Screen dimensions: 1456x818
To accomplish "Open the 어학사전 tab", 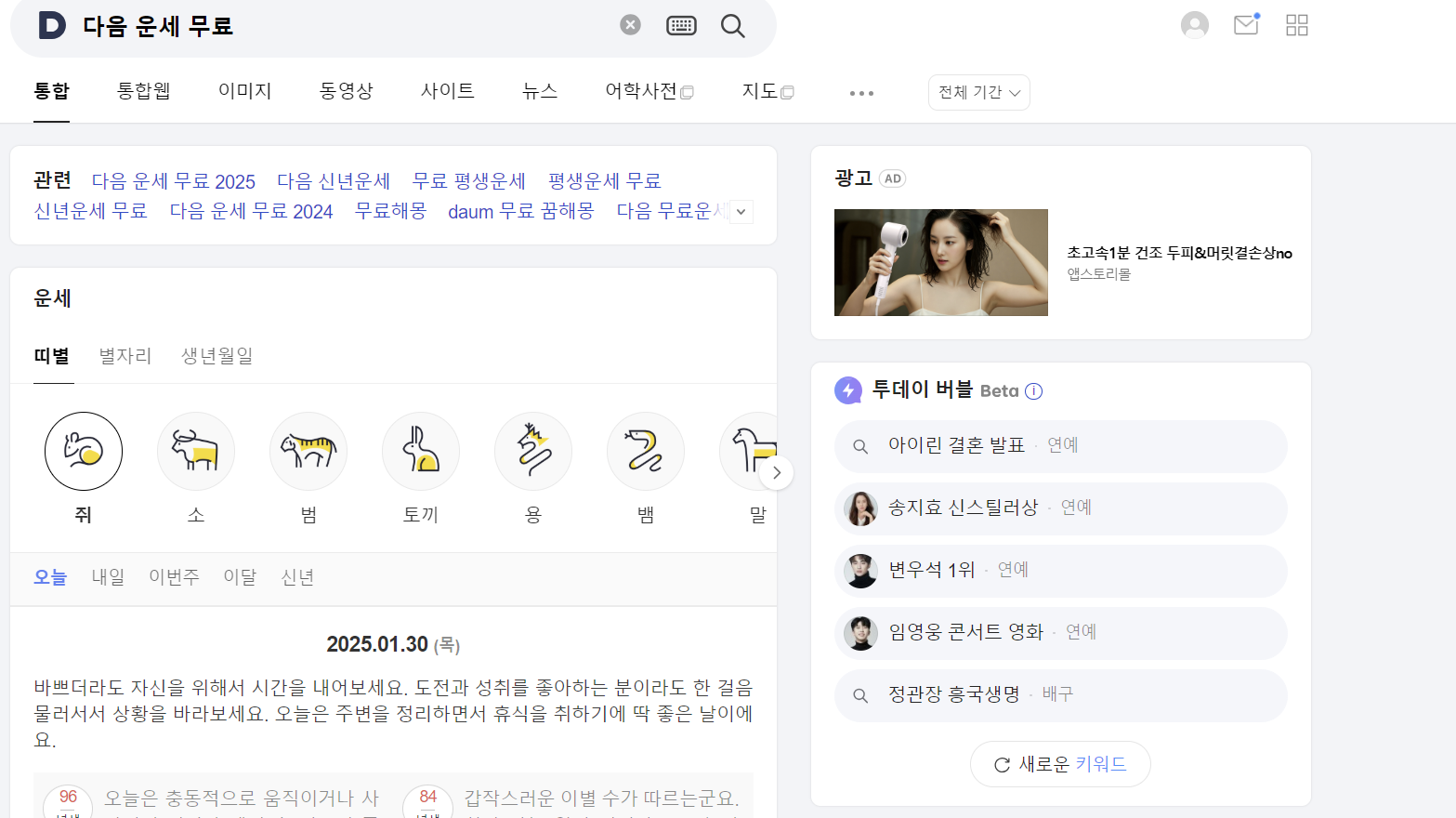I will 649,91.
